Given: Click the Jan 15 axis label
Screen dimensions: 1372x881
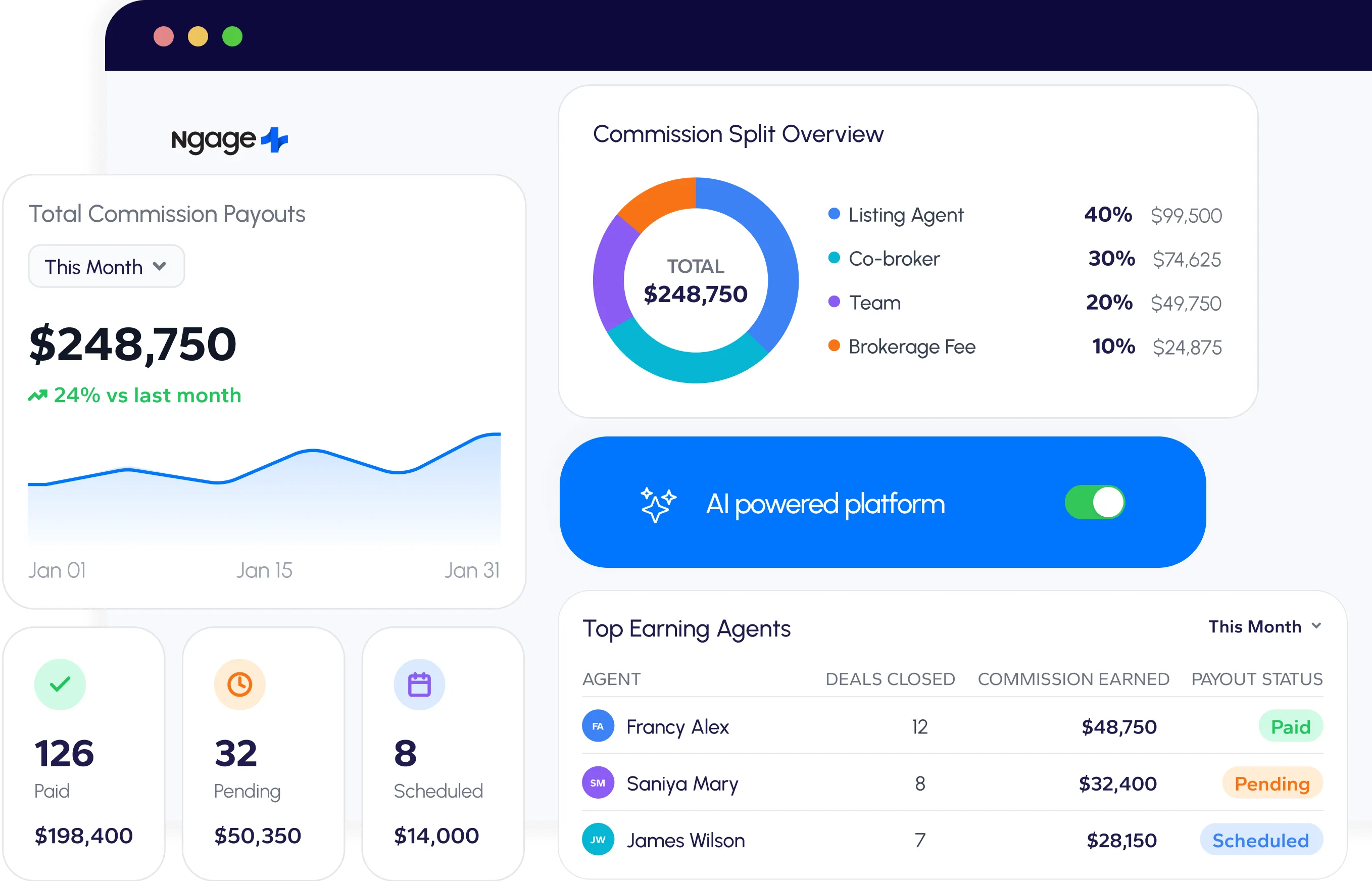Looking at the screenshot, I should [x=264, y=570].
